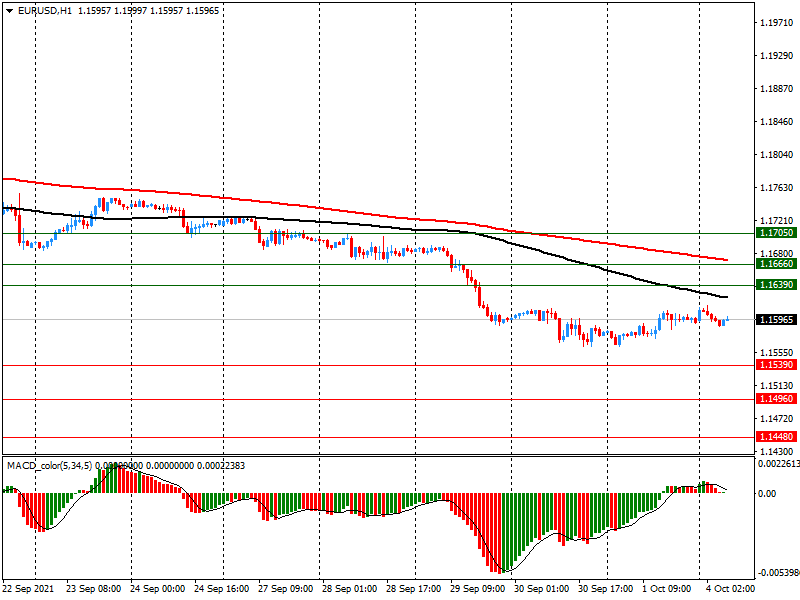Click the 1 Oct 09:00 time axis label
Screen dimensions: 800x600
click(x=666, y=589)
